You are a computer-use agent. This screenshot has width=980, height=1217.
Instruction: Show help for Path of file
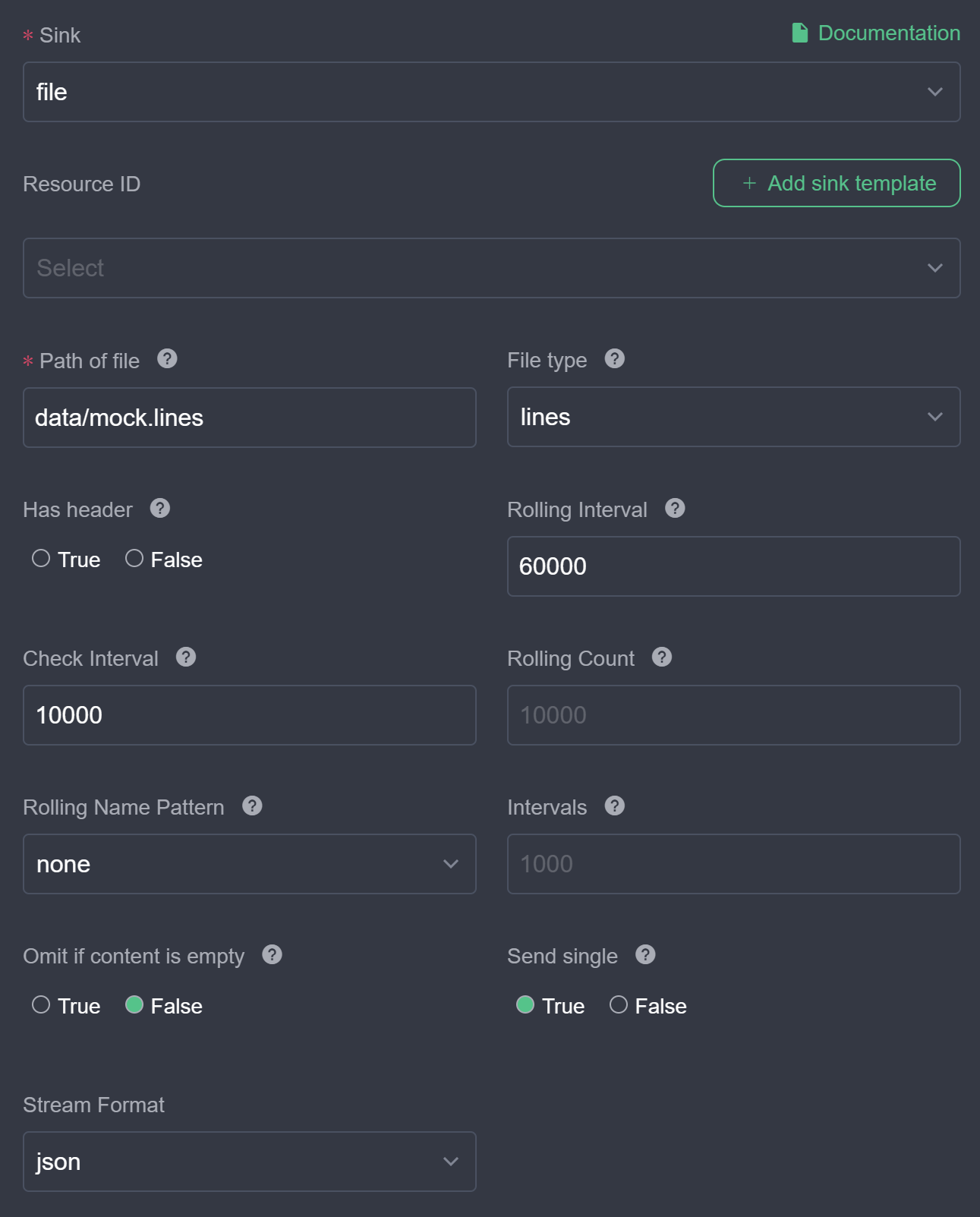(x=167, y=359)
